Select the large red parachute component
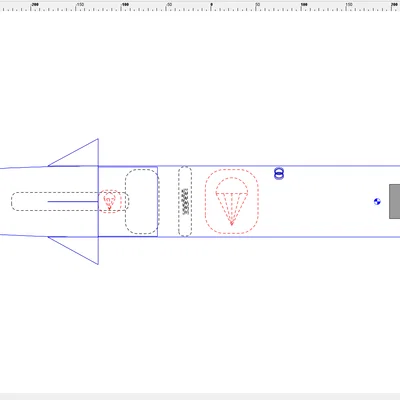The width and height of the screenshot is (400, 400). [x=232, y=201]
